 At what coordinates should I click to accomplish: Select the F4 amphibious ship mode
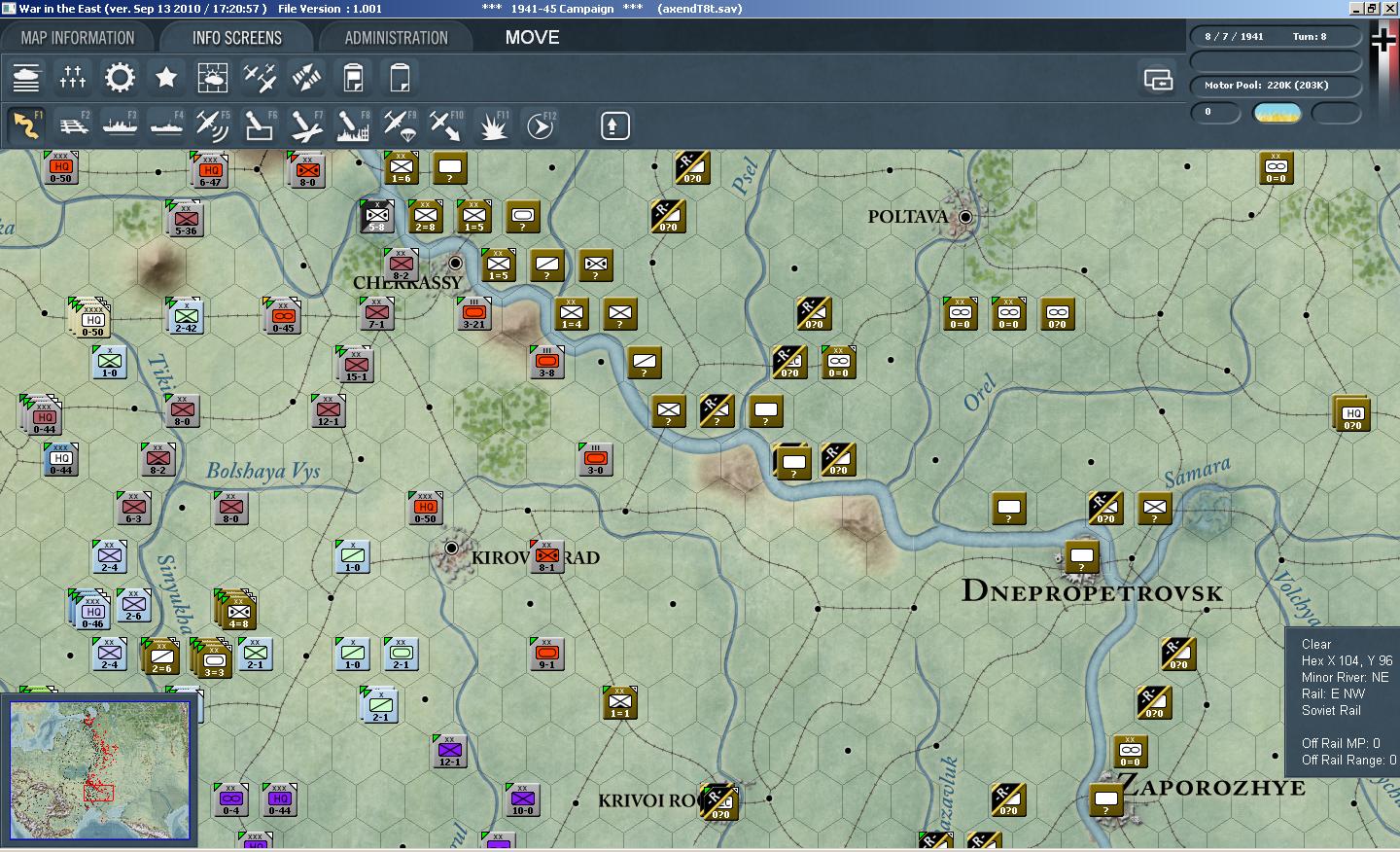point(166,125)
